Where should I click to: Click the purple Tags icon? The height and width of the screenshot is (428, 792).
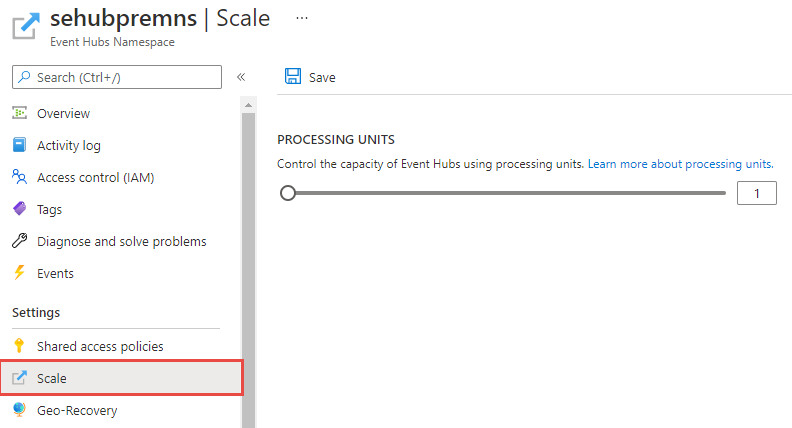19,209
